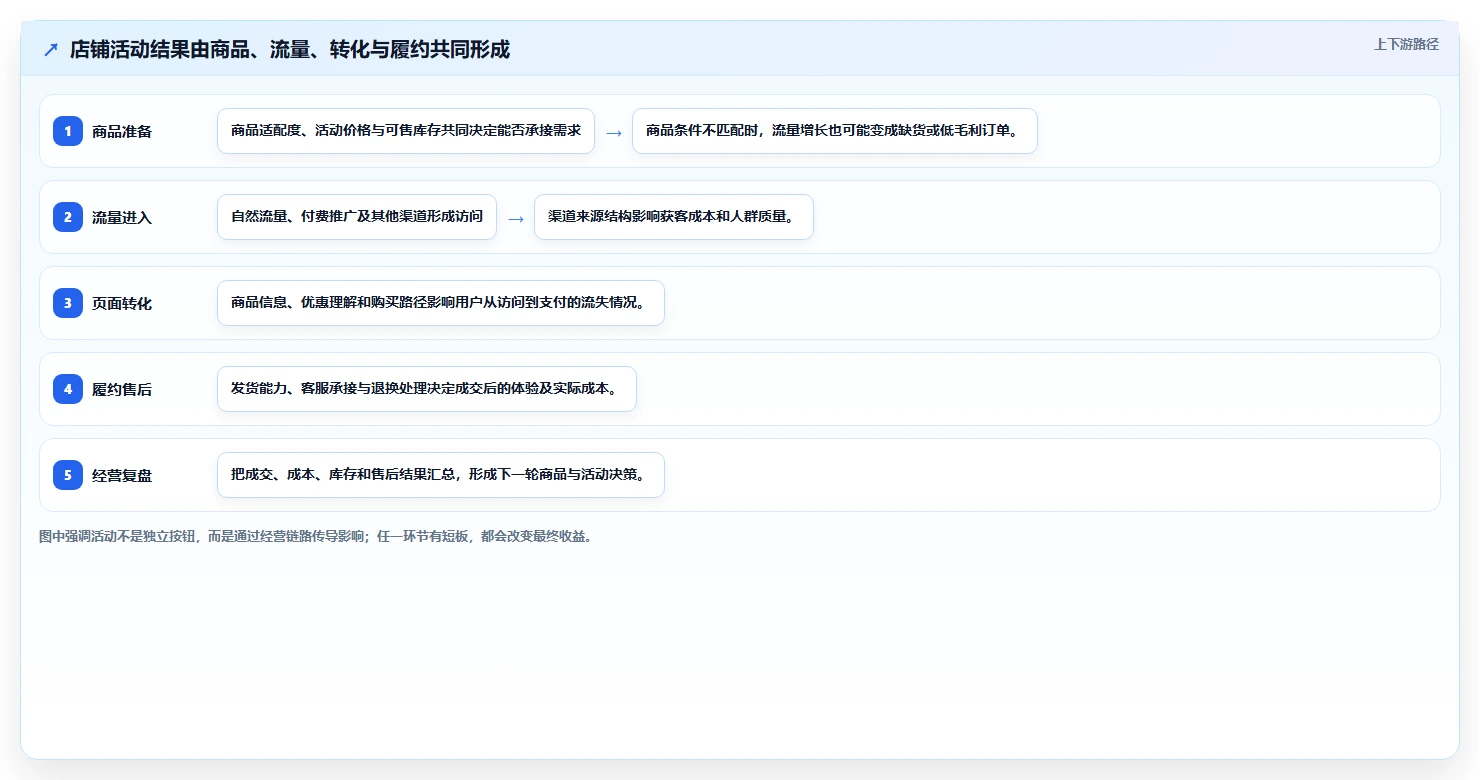Click the box starting 渠道来源结构影响
This screenshot has width=1480, height=780.
[674, 217]
